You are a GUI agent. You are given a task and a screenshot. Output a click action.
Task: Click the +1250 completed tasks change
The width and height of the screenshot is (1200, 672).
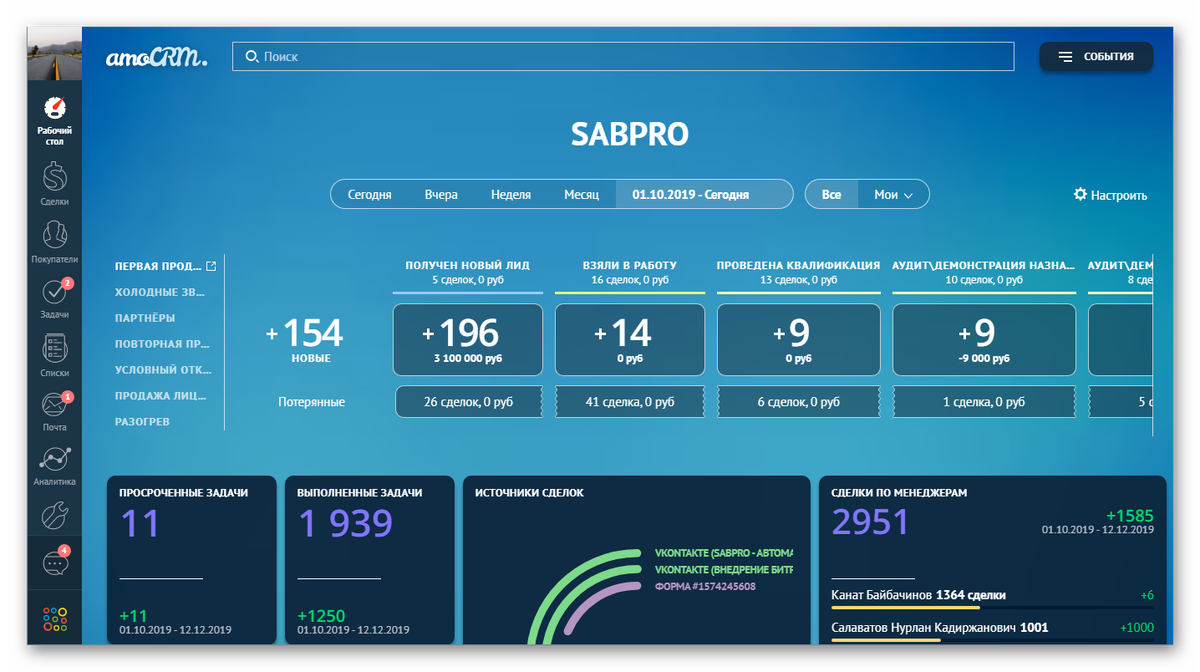322,616
